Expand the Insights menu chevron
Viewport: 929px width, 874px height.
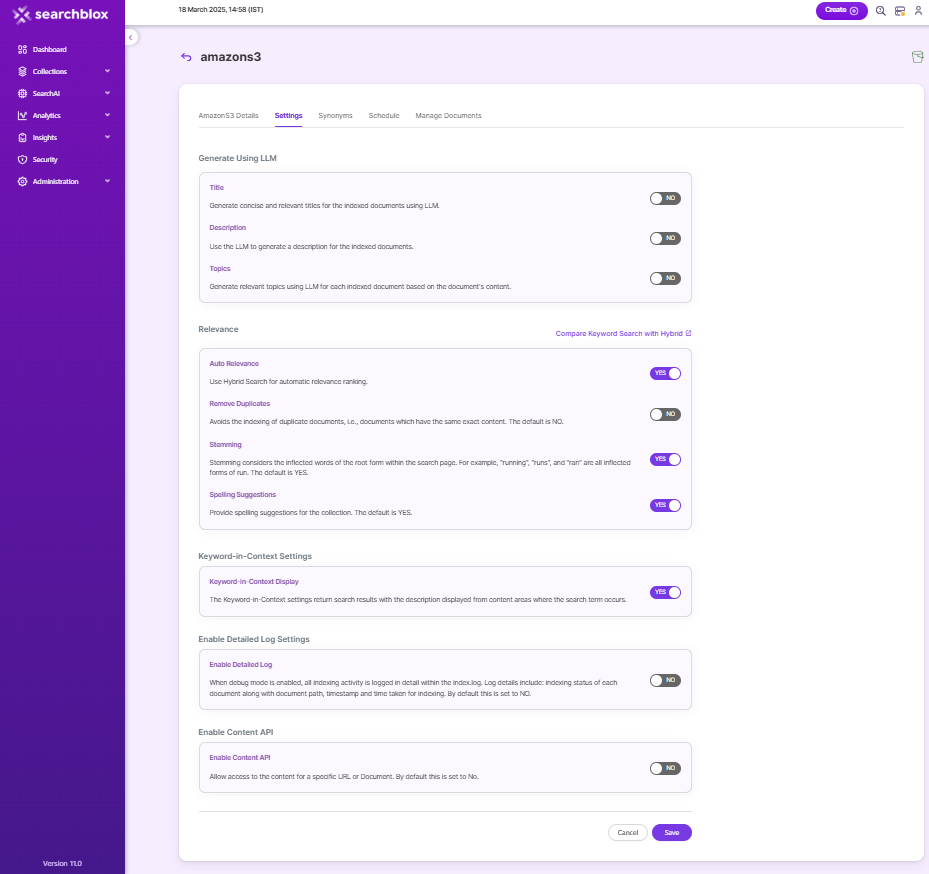(x=107, y=137)
